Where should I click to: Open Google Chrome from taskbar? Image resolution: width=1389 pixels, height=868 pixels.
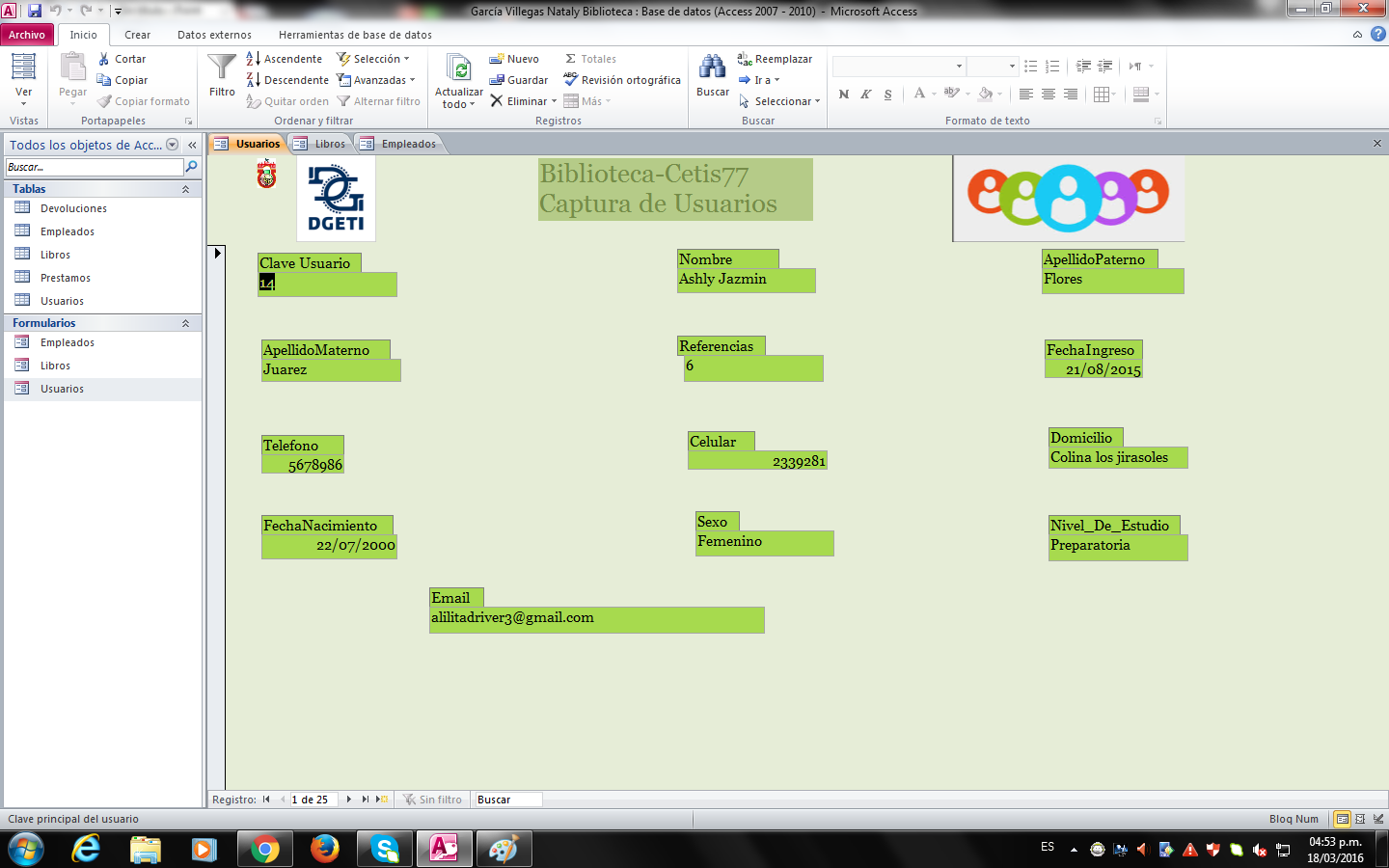click(264, 849)
